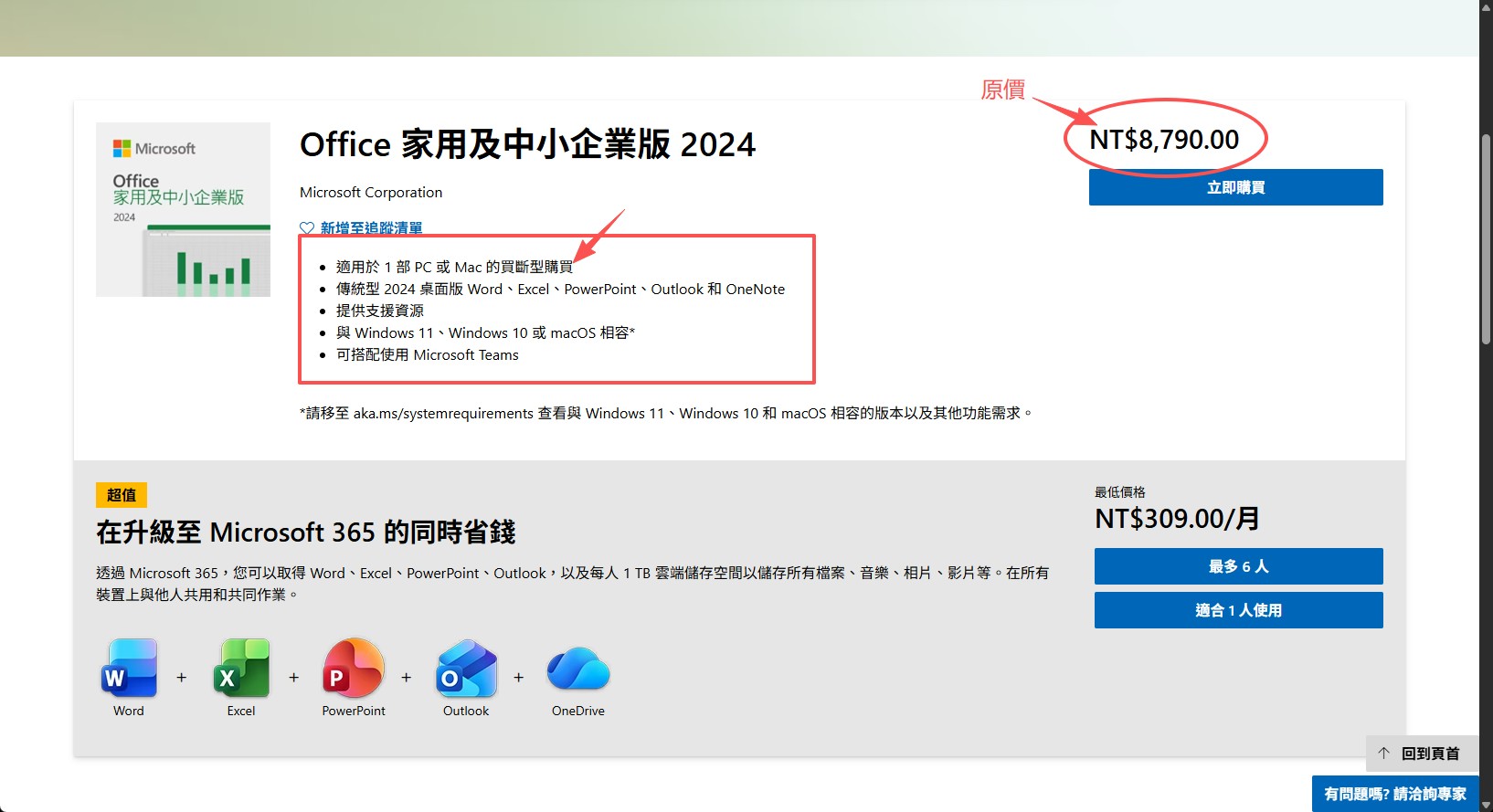Click the 透過 Microsoft 365 description paragraph
Image resolution: width=1493 pixels, height=812 pixels.
pos(573,584)
